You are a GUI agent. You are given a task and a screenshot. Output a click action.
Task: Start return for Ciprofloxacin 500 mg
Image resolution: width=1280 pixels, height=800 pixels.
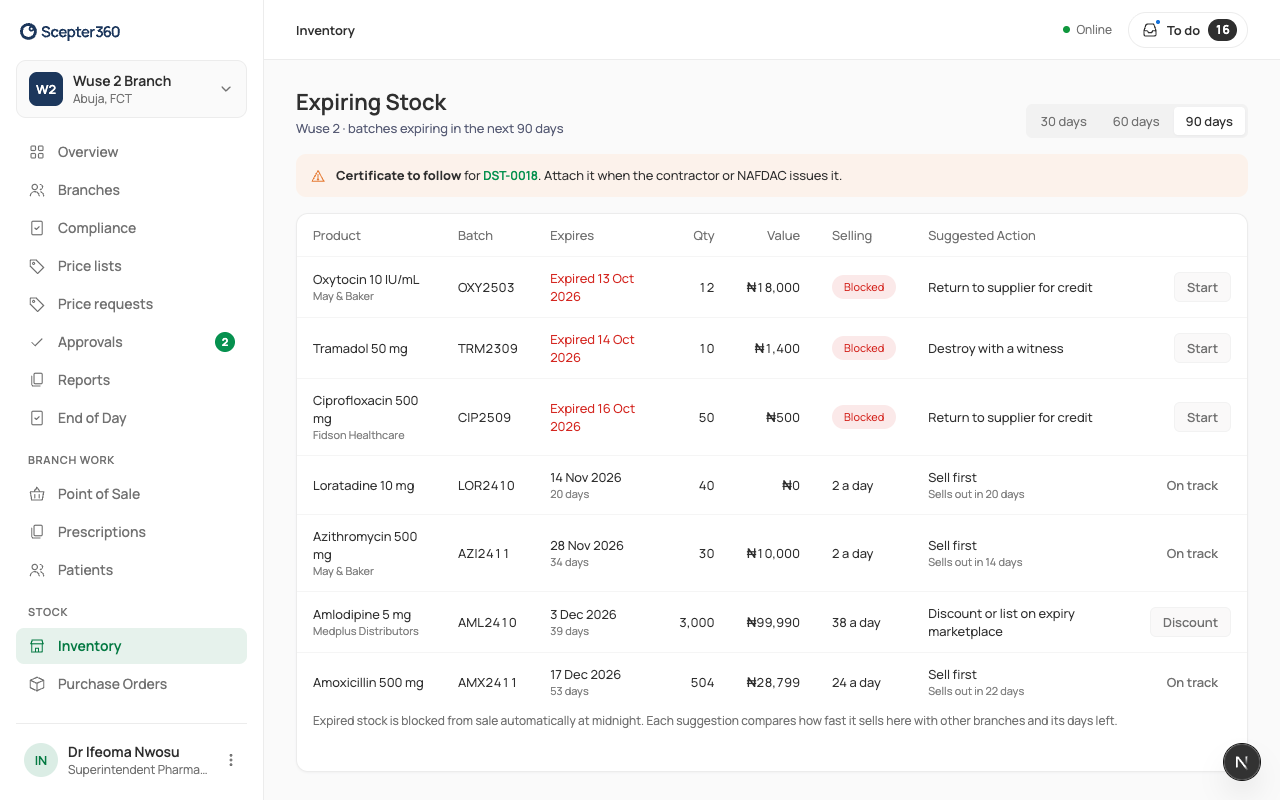1202,418
